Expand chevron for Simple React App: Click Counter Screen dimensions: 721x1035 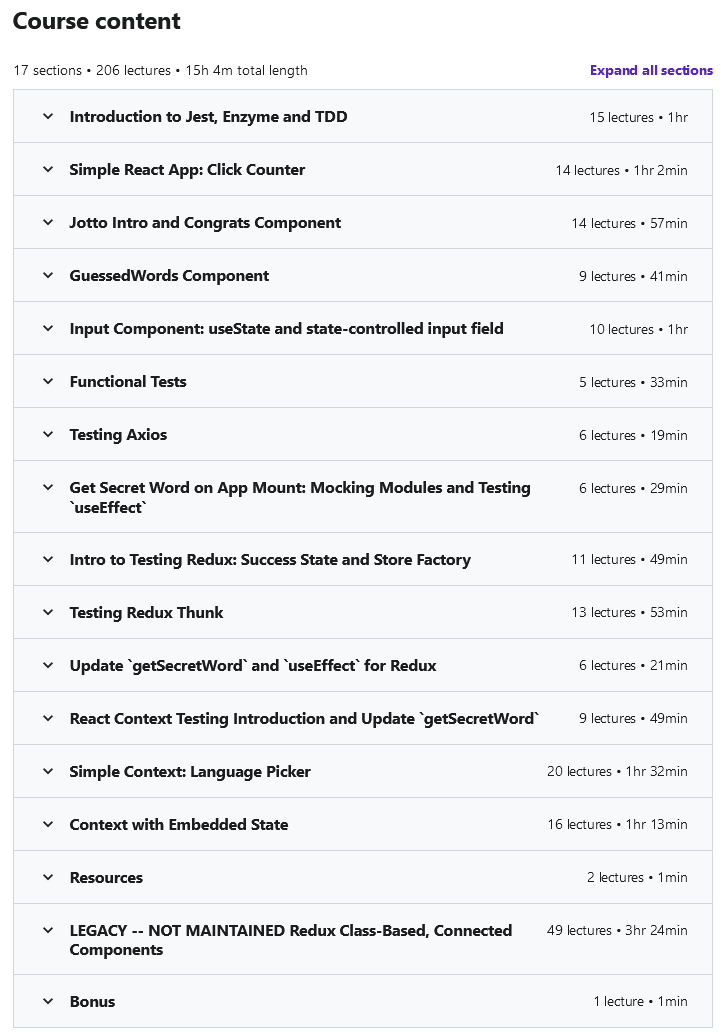tap(47, 170)
